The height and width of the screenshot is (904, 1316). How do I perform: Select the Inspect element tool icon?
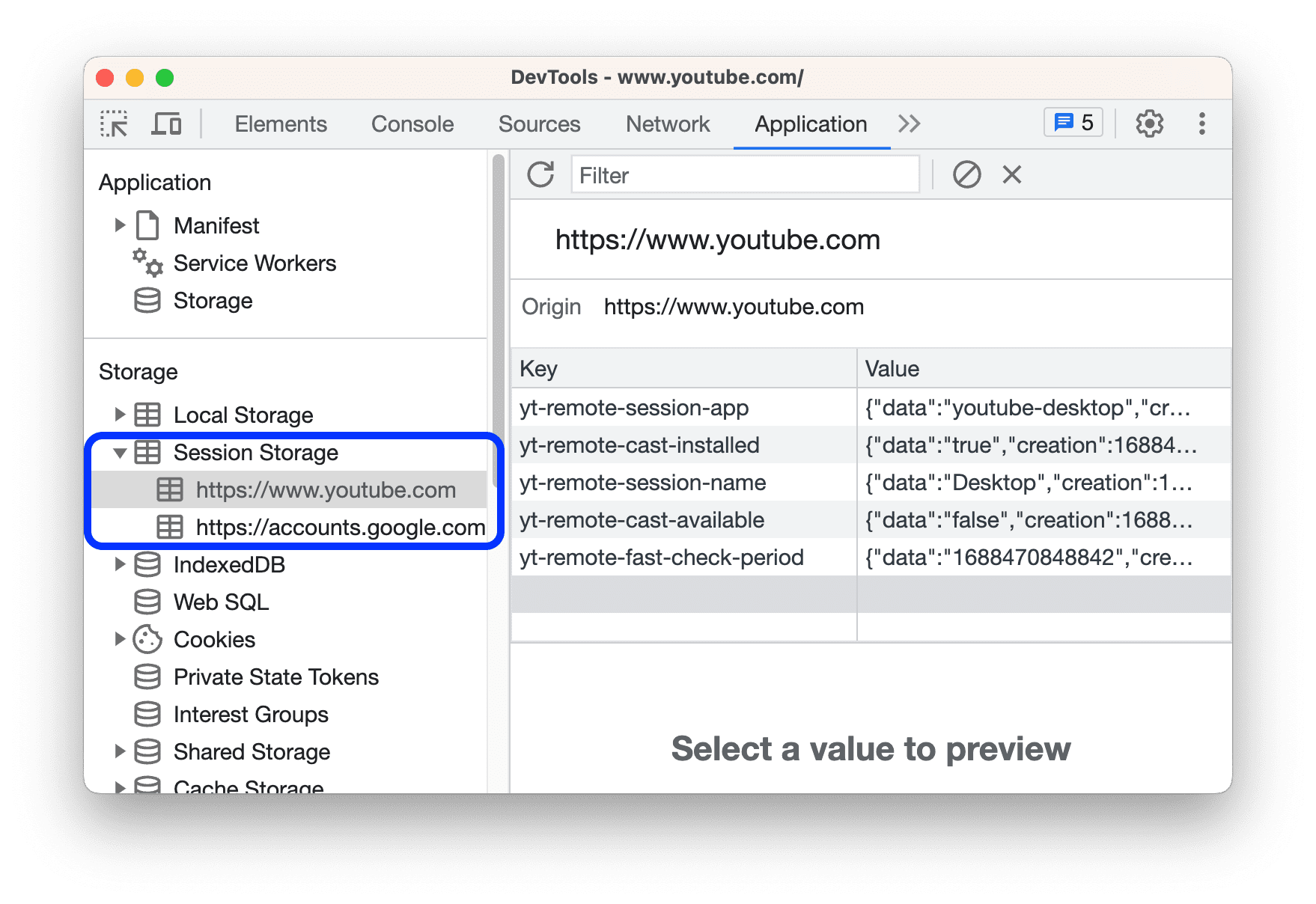113,123
